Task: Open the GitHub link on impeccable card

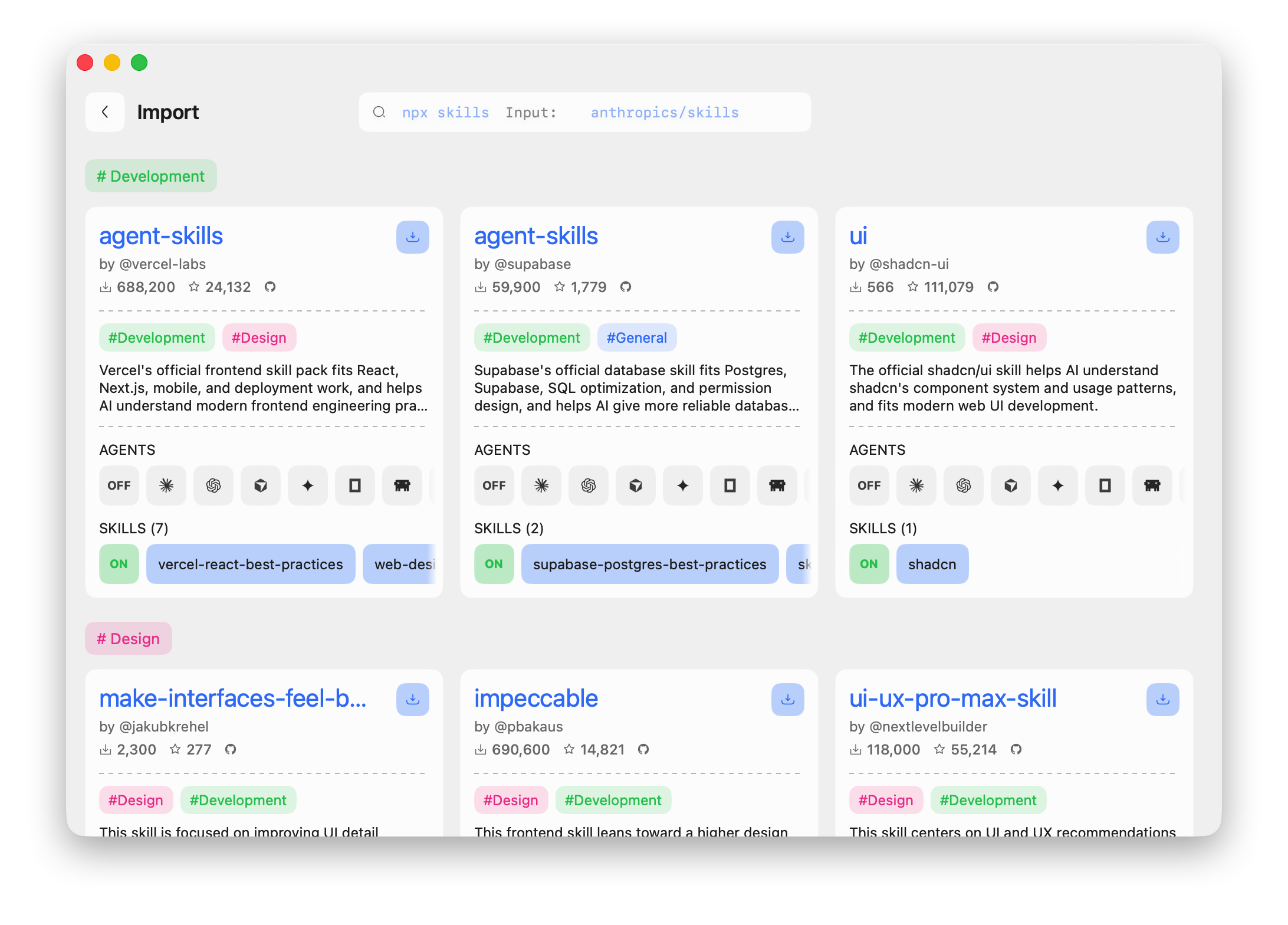Action: [643, 749]
